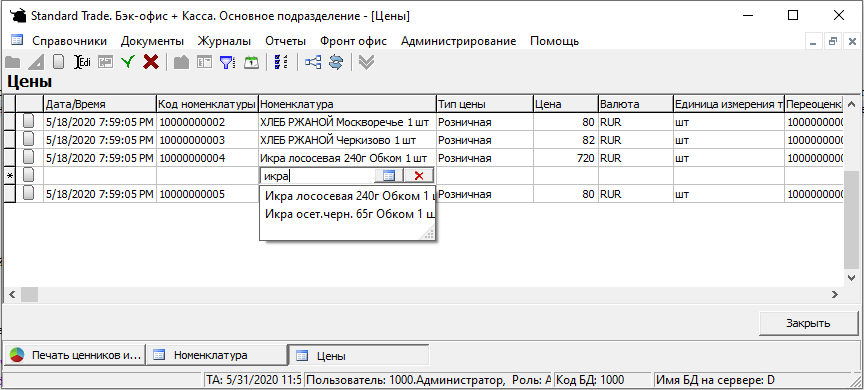Image resolution: width=864 pixels, height=390 pixels.
Task: Click the calendar date toolbar icon
Action: click(x=251, y=62)
